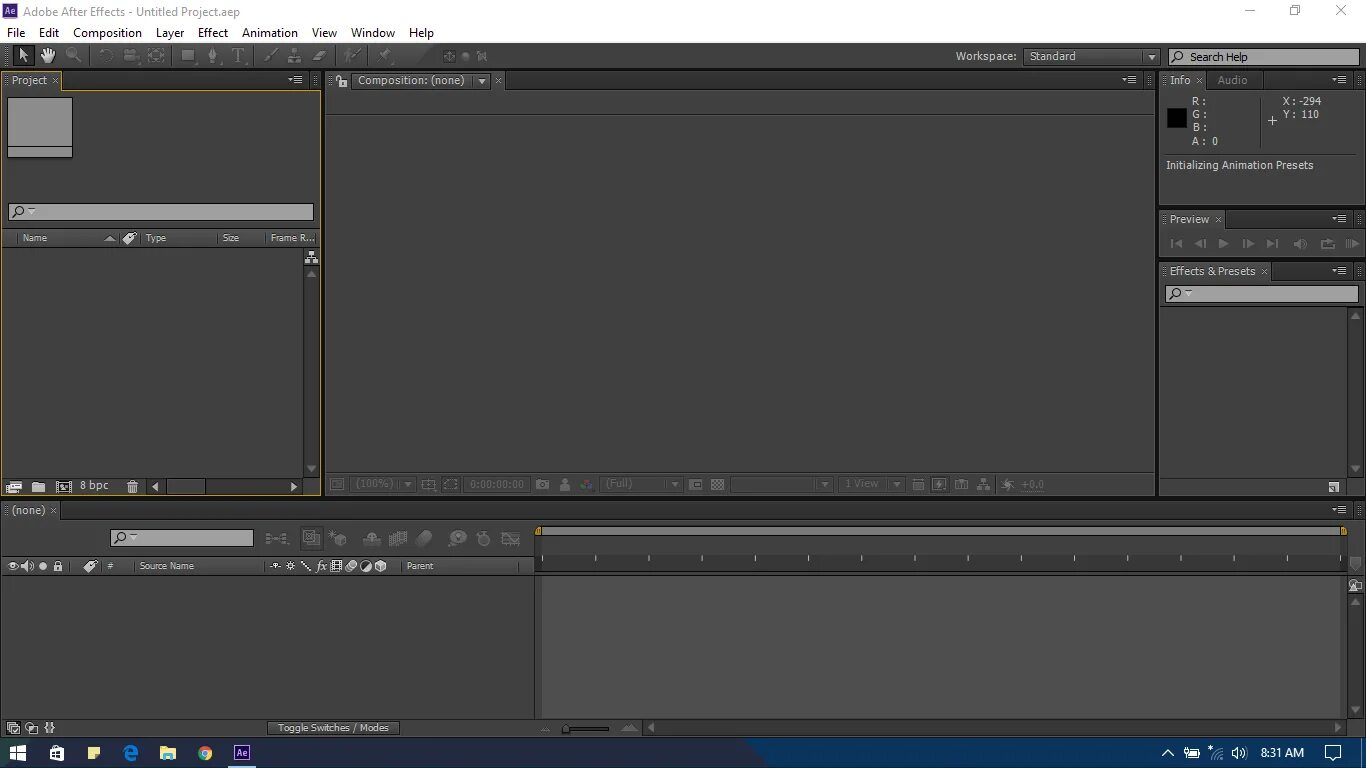1366x768 pixels.
Task: Create a new folder in Project panel
Action: [38, 486]
